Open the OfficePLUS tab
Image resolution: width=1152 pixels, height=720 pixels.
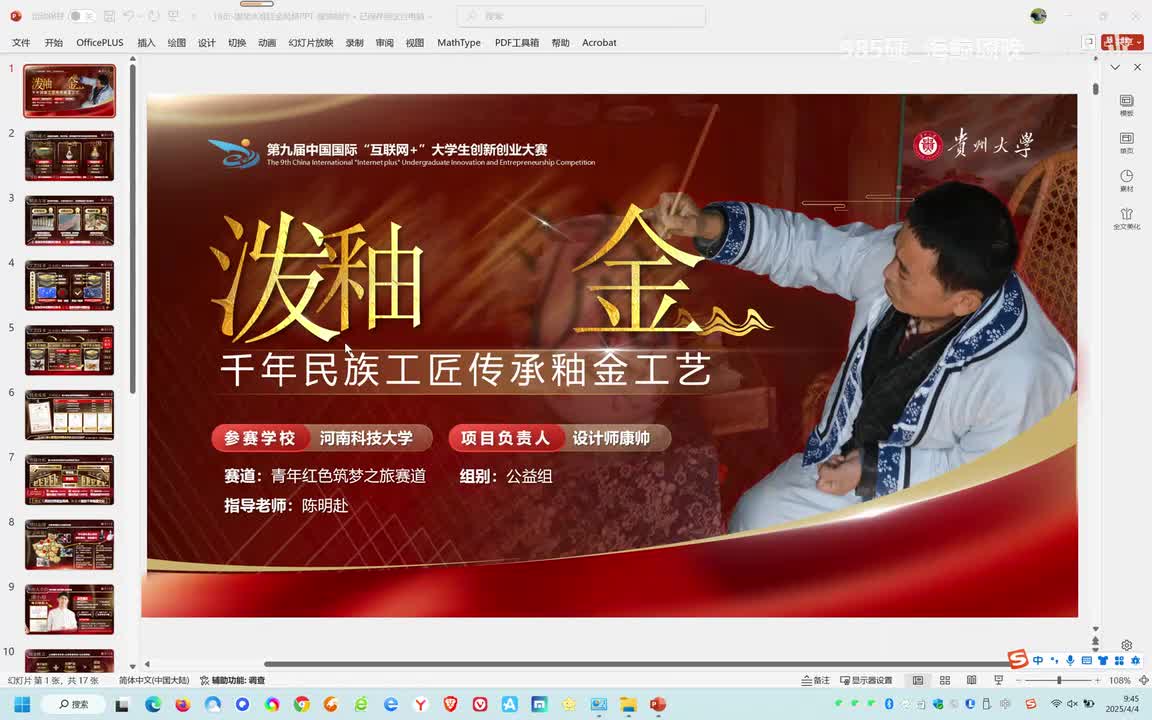point(100,43)
